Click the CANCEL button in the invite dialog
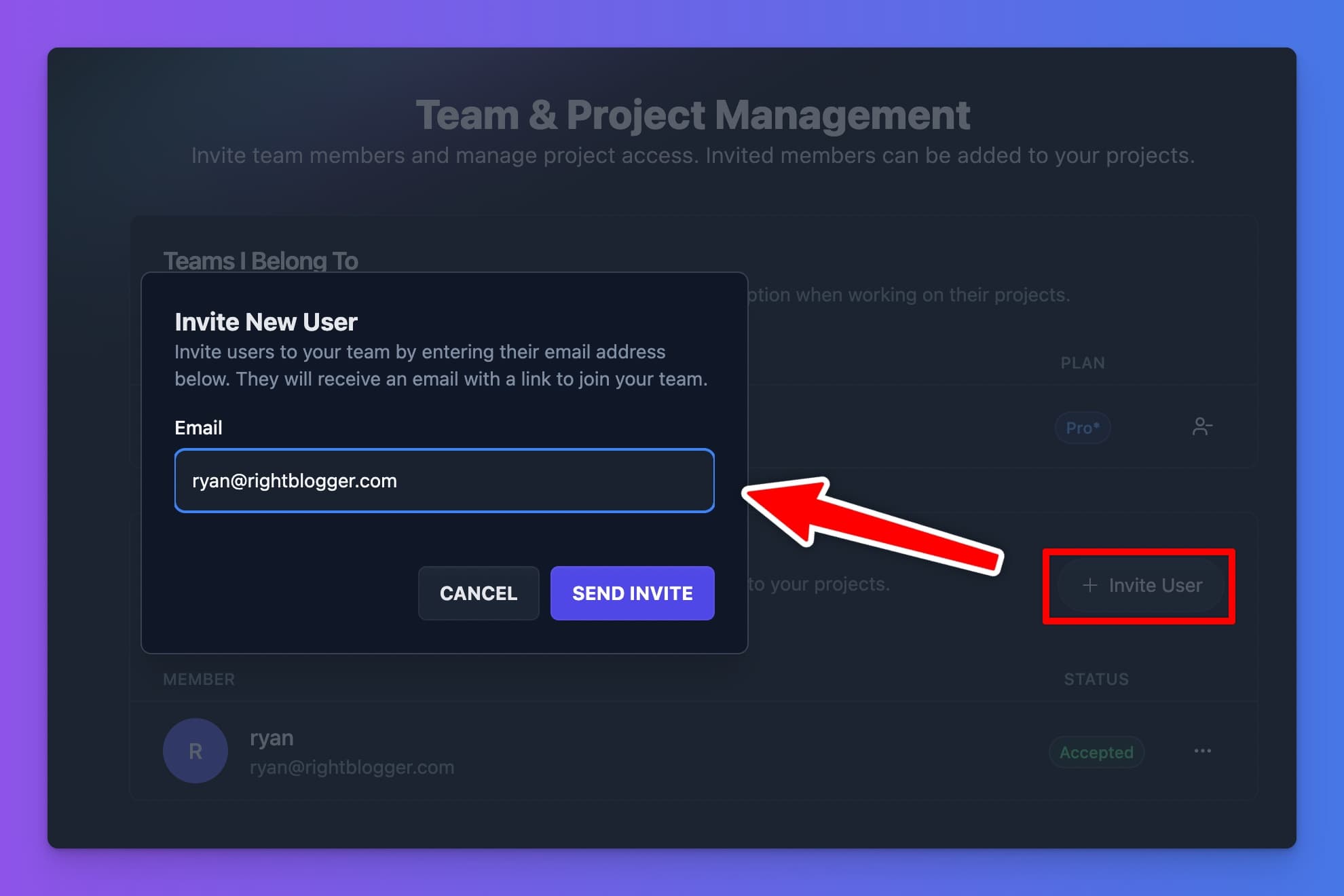Image resolution: width=1344 pixels, height=896 pixels. pyautogui.click(x=478, y=593)
